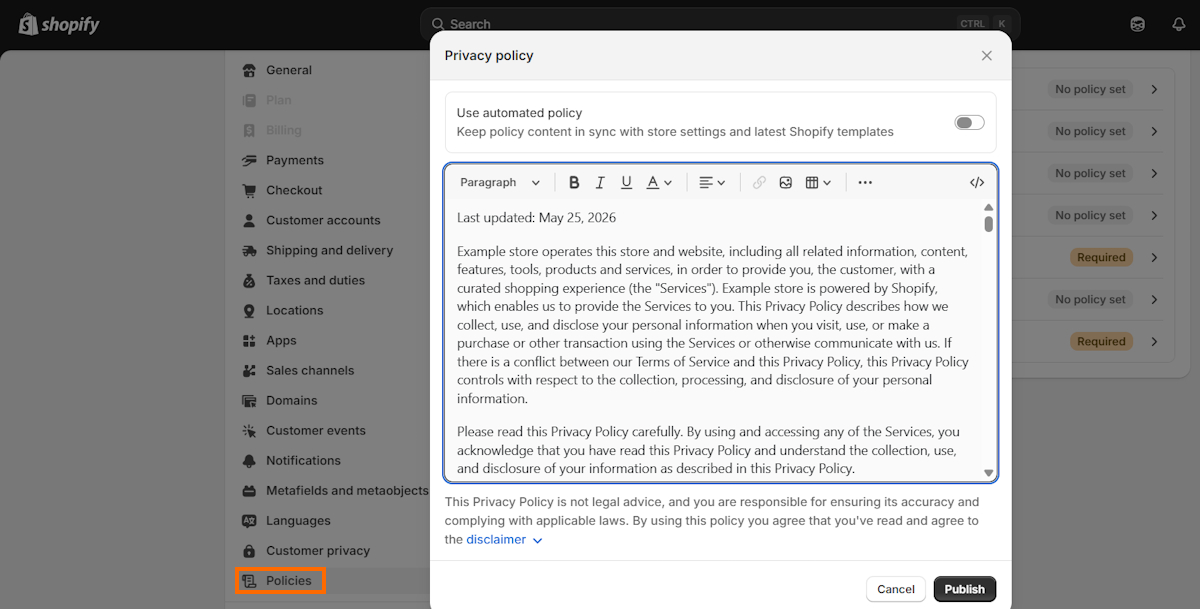The image size is (1200, 609).
Task: Open the Sidekick assistant icon in the header
Action: coord(1138,24)
